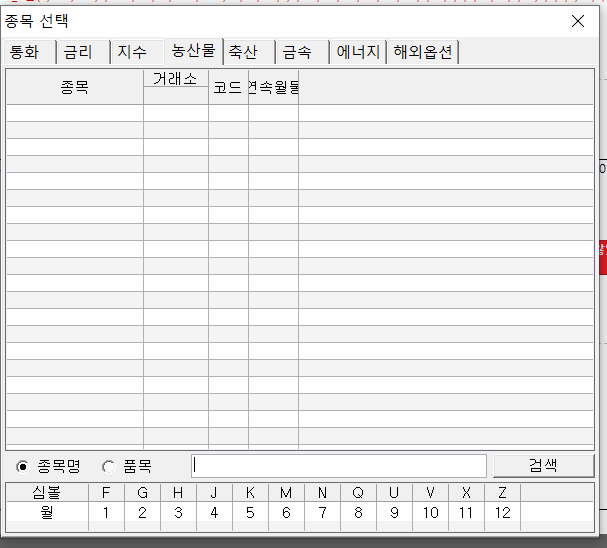Viewport: 607px width, 548px height.
Task: Select month symbol F cell
Action: click(x=106, y=493)
